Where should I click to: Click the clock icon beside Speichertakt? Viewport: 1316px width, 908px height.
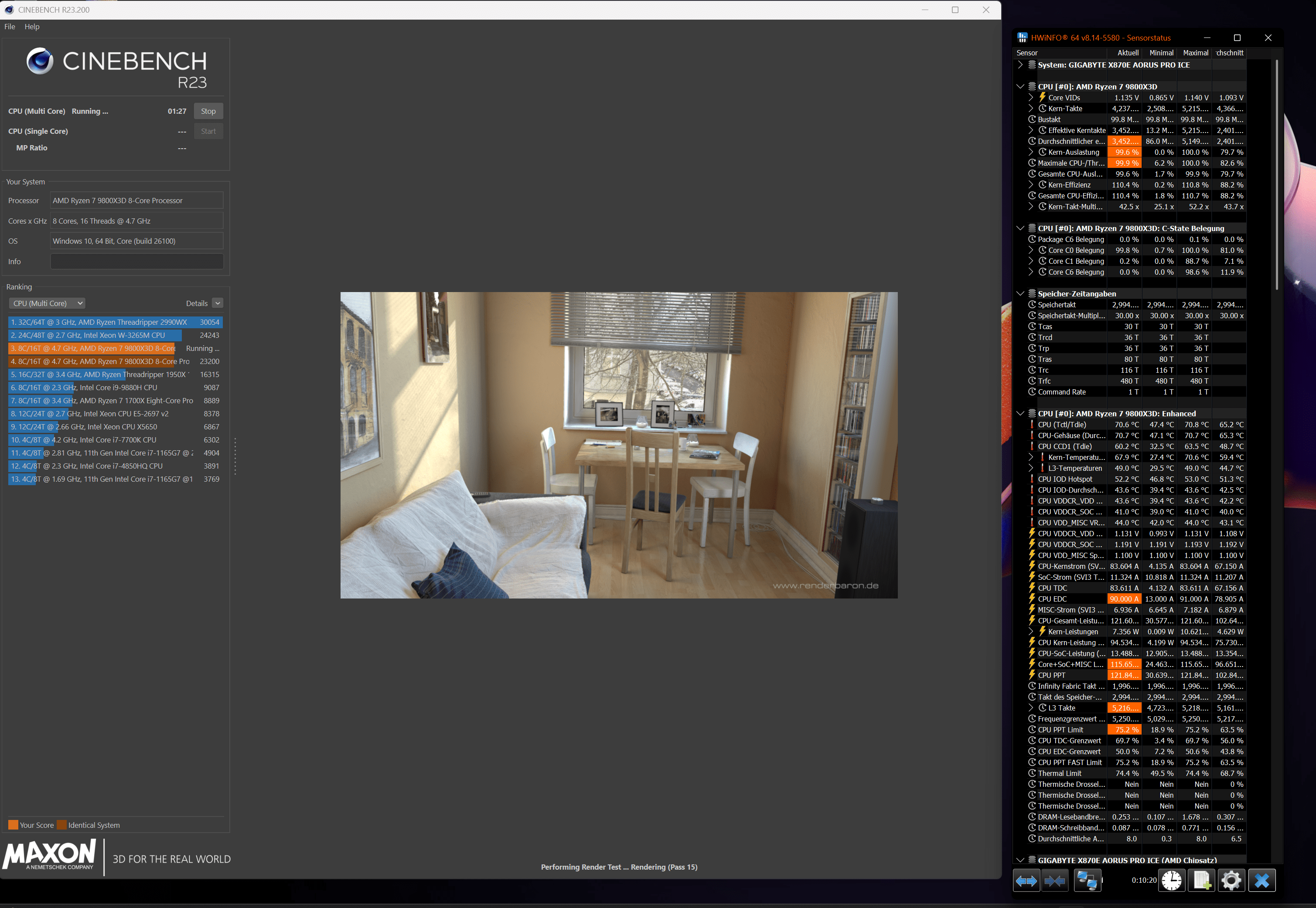point(1032,304)
